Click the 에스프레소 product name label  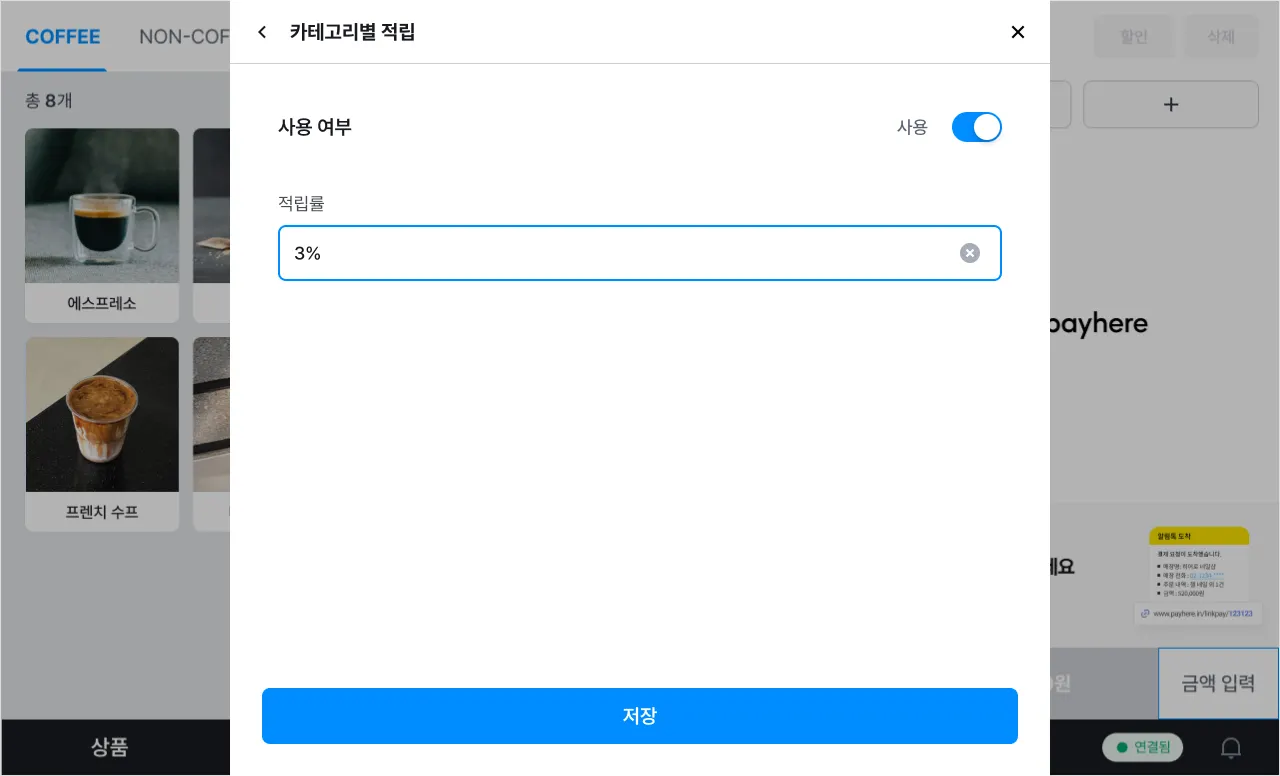point(102,303)
